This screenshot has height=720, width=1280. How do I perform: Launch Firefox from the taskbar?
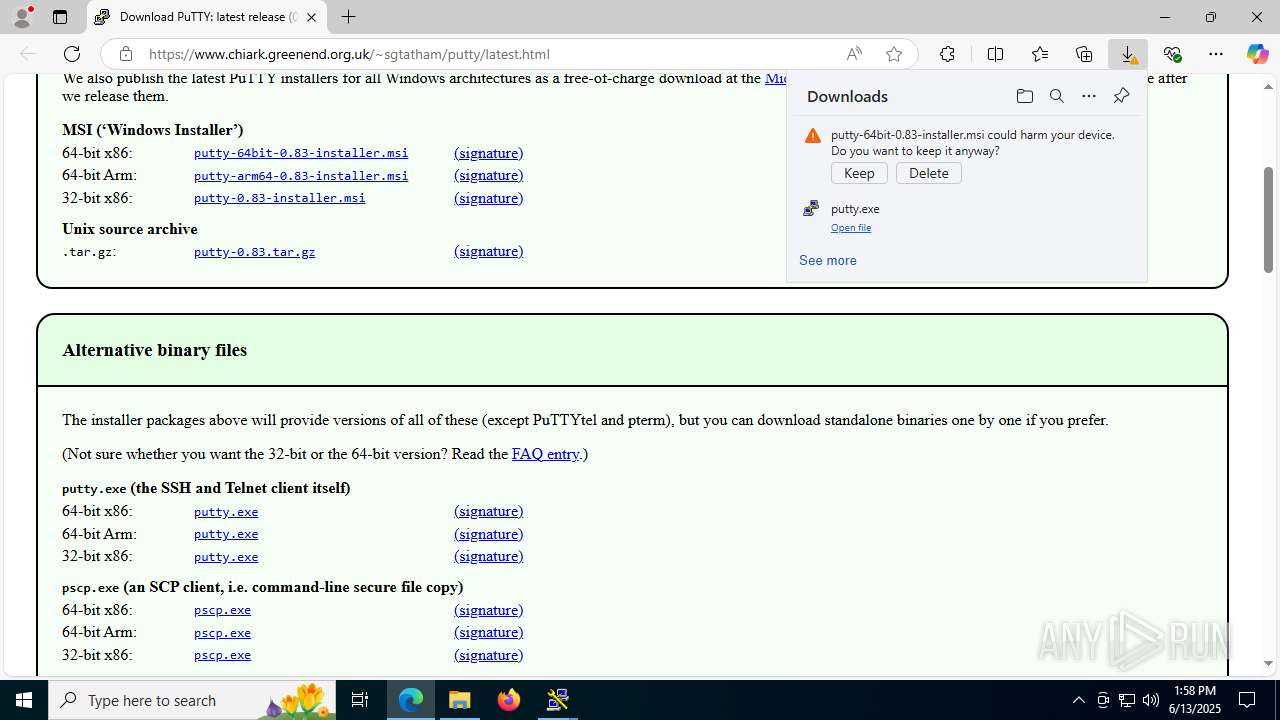(x=509, y=700)
